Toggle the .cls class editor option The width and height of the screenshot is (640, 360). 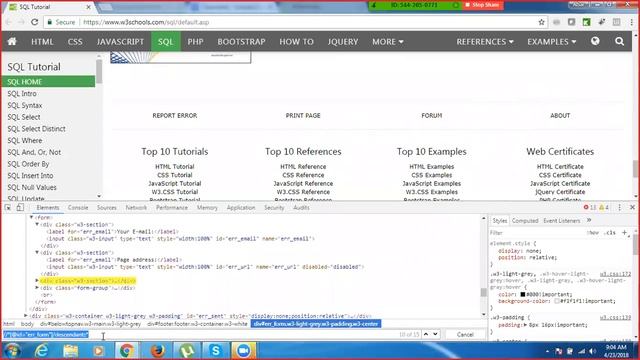coord(610,232)
